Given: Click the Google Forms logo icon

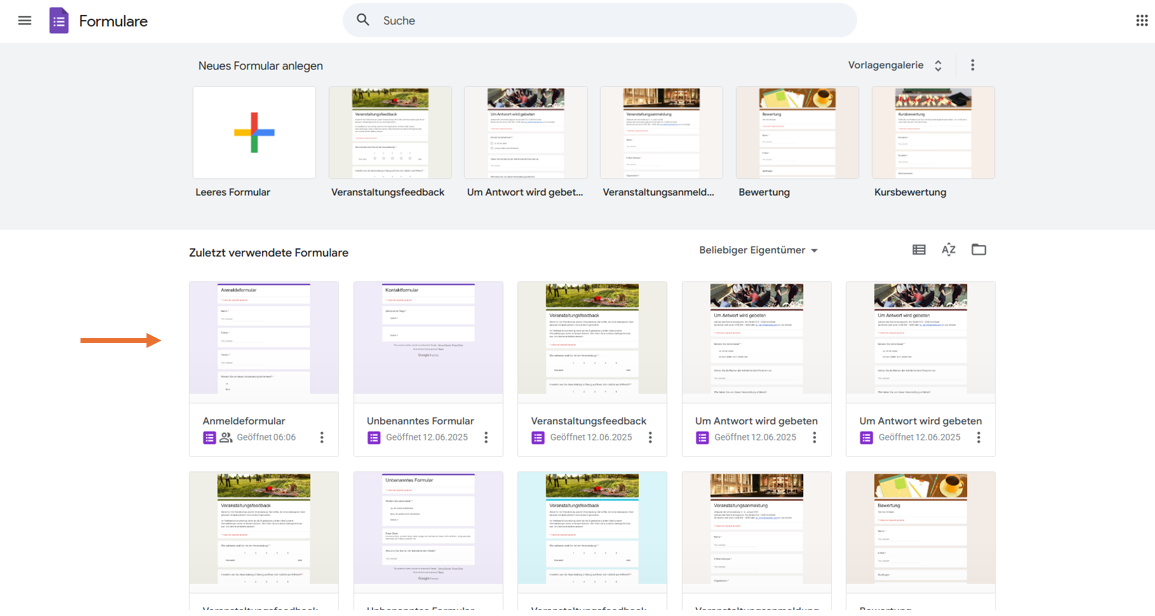Looking at the screenshot, I should point(59,20).
